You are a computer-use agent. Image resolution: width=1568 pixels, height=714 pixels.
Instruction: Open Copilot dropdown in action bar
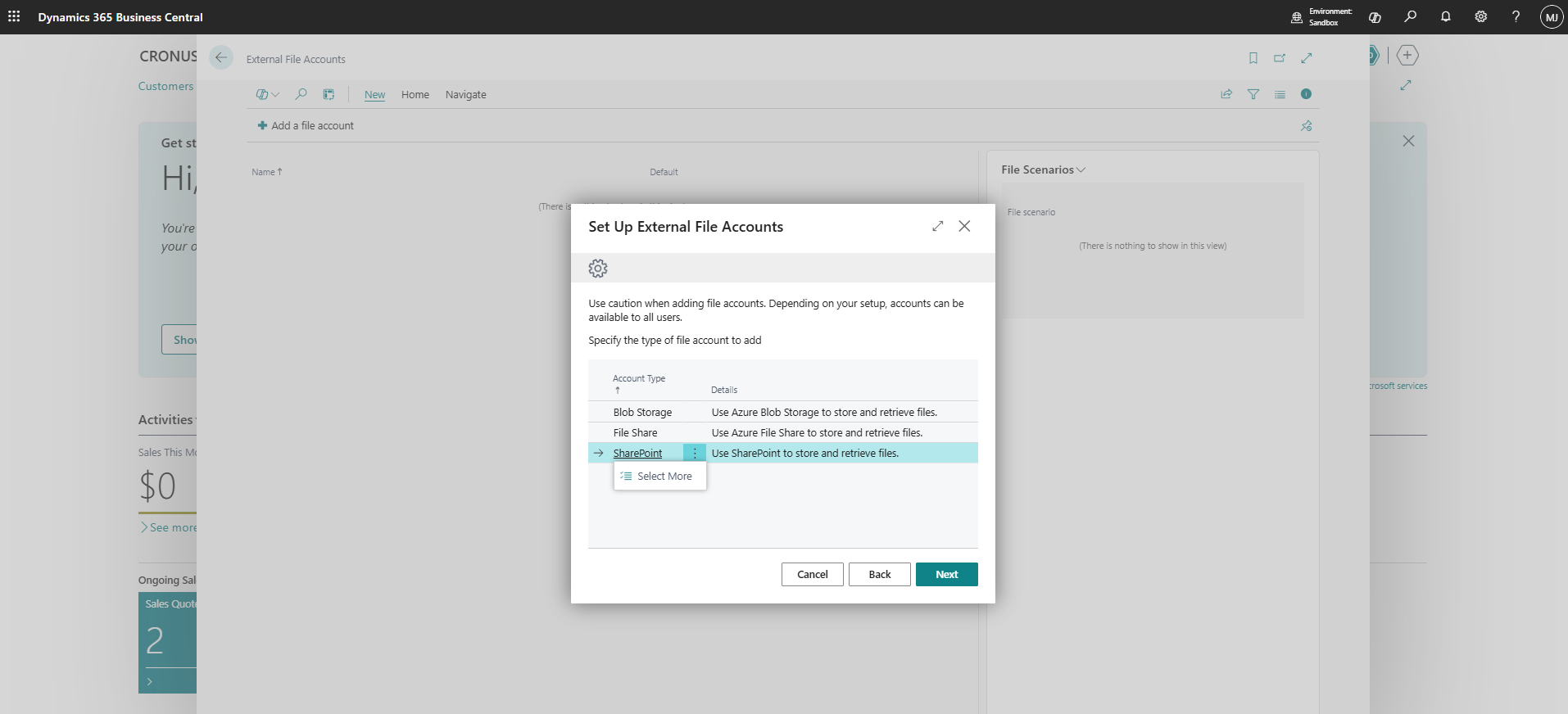click(267, 94)
